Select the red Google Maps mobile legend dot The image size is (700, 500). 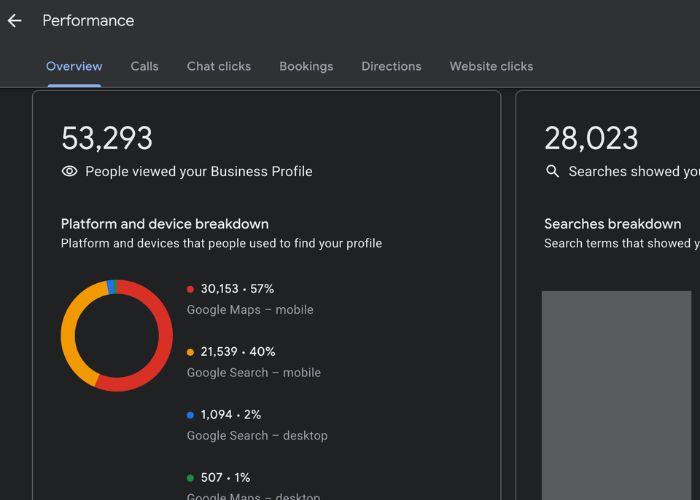[x=190, y=289]
